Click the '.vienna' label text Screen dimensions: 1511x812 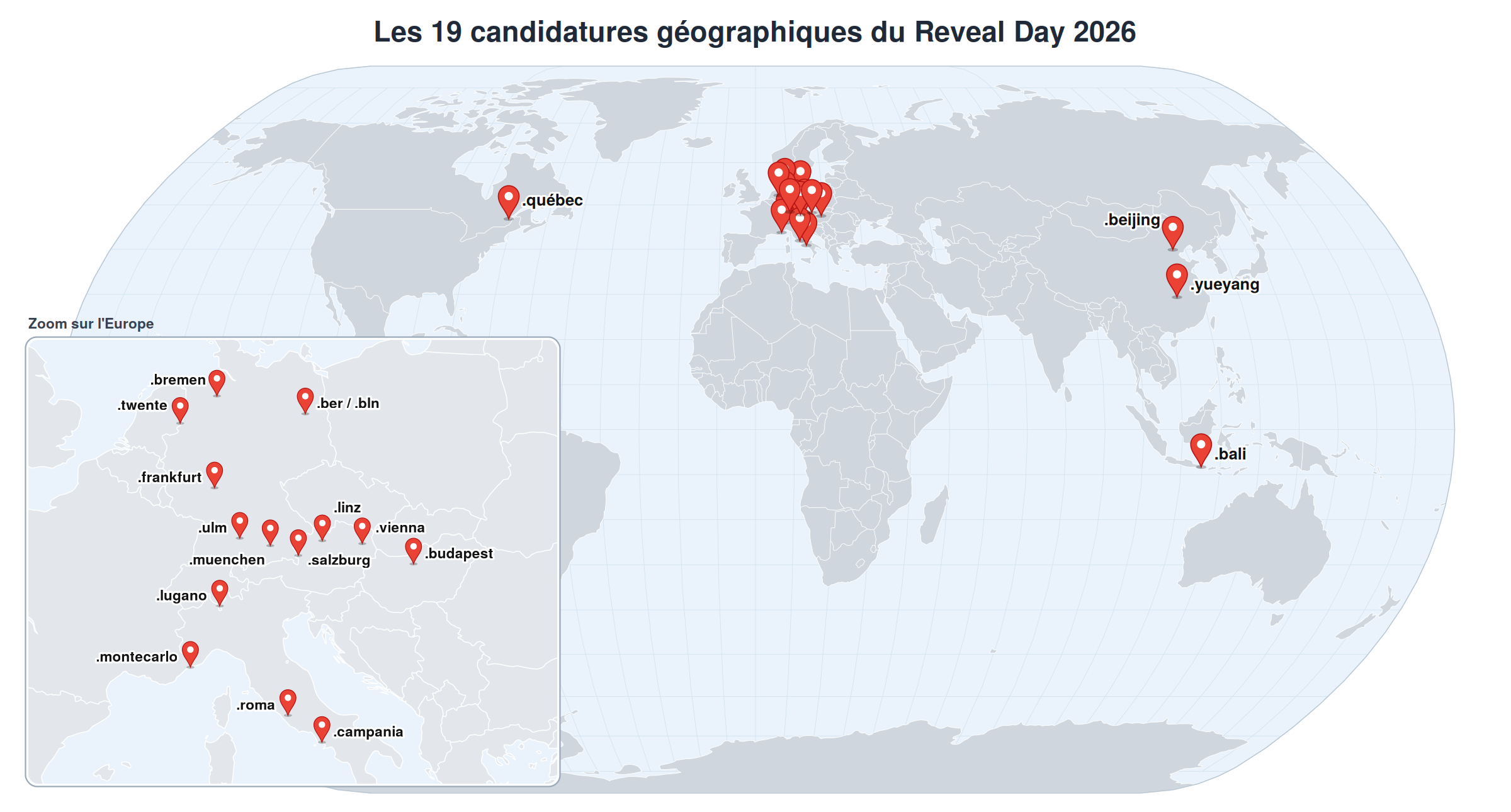click(x=400, y=527)
